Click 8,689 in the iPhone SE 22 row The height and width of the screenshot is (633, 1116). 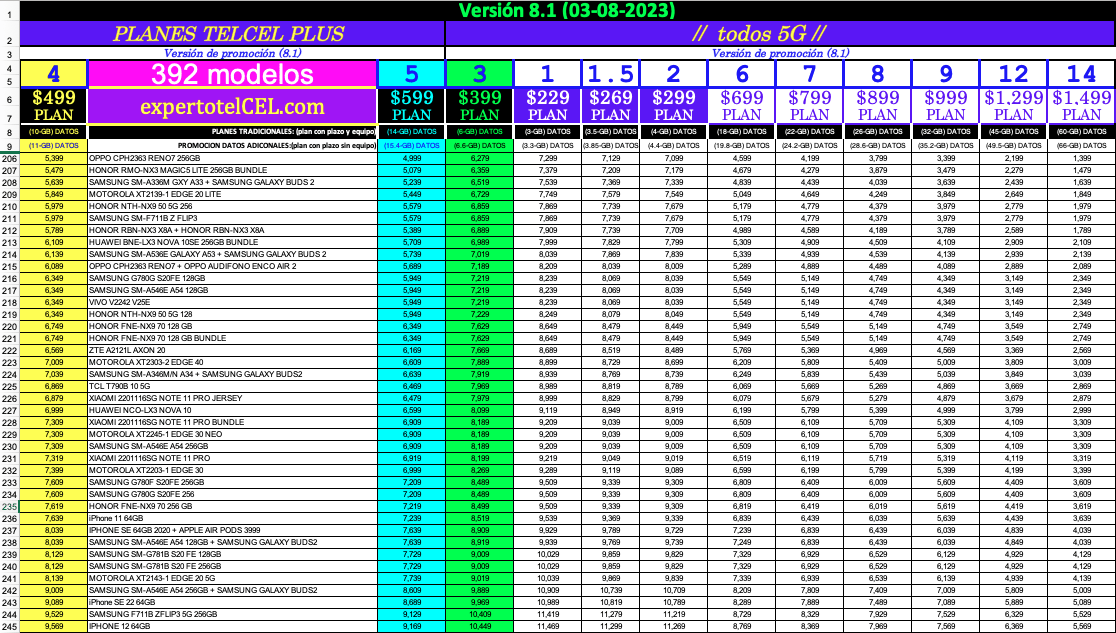coord(411,602)
